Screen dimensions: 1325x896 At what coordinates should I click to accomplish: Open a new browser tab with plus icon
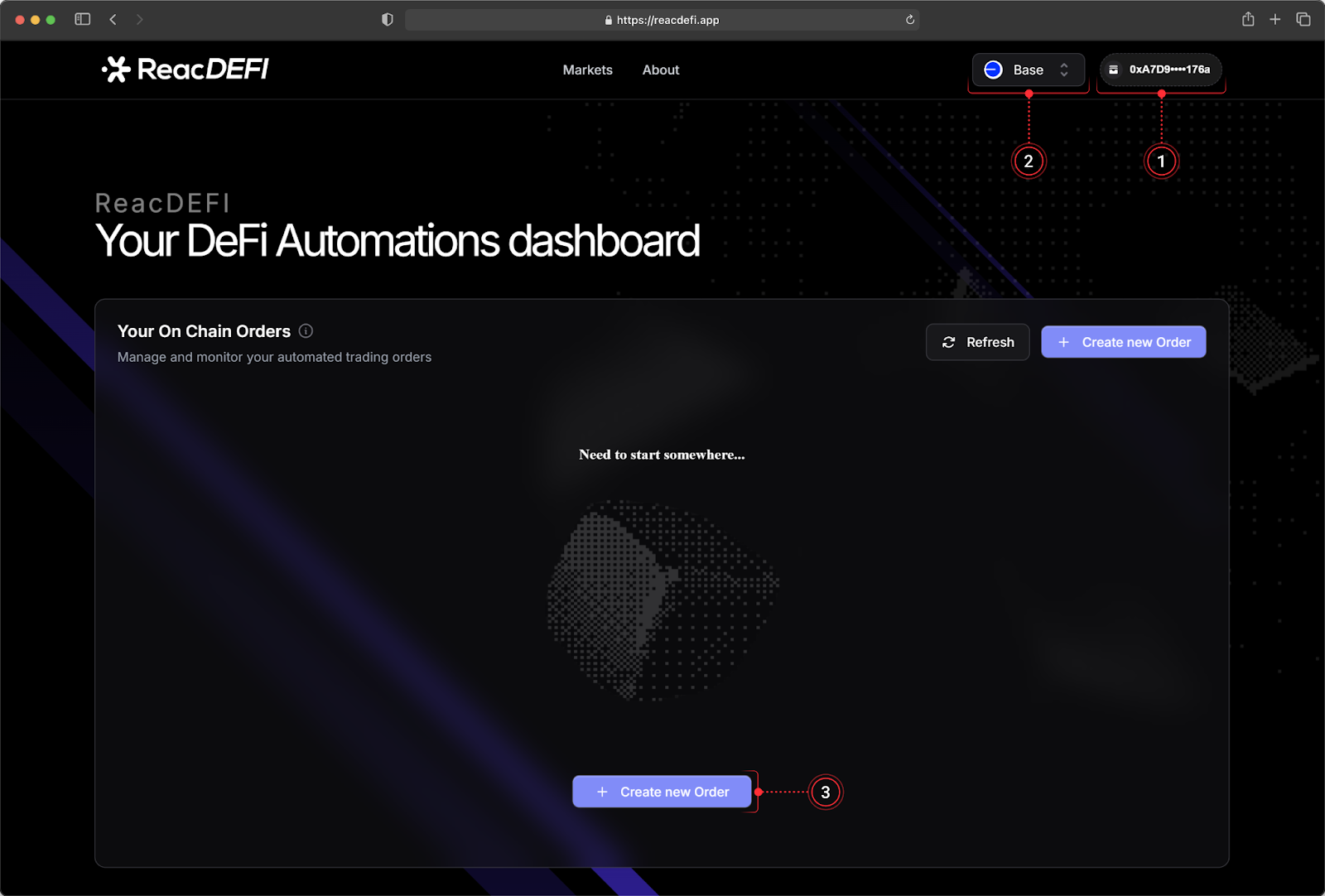click(1275, 19)
